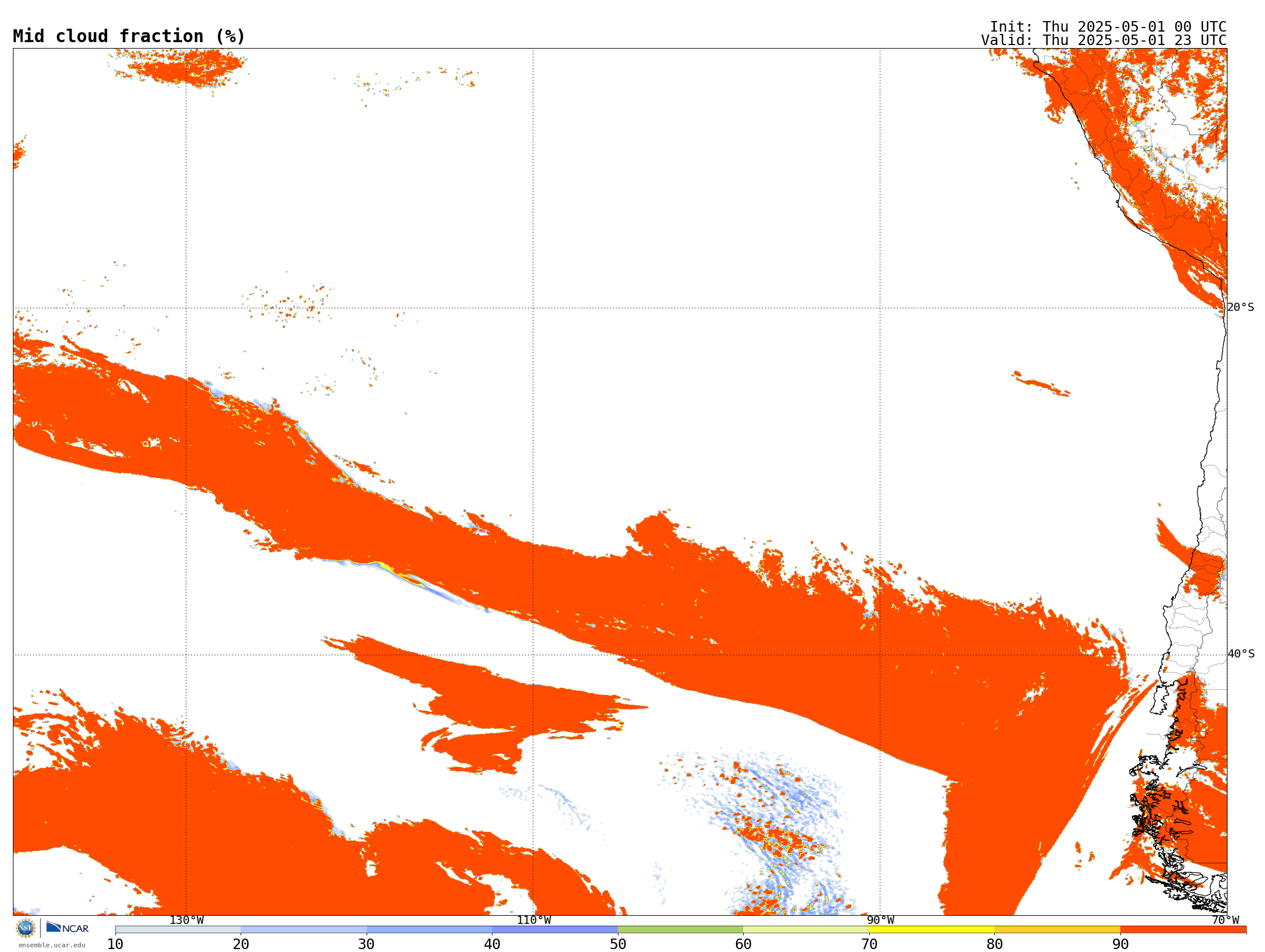Viewport: 1265px width, 952px height.
Task: Click the colorbar tick label 60
Action: point(743,944)
